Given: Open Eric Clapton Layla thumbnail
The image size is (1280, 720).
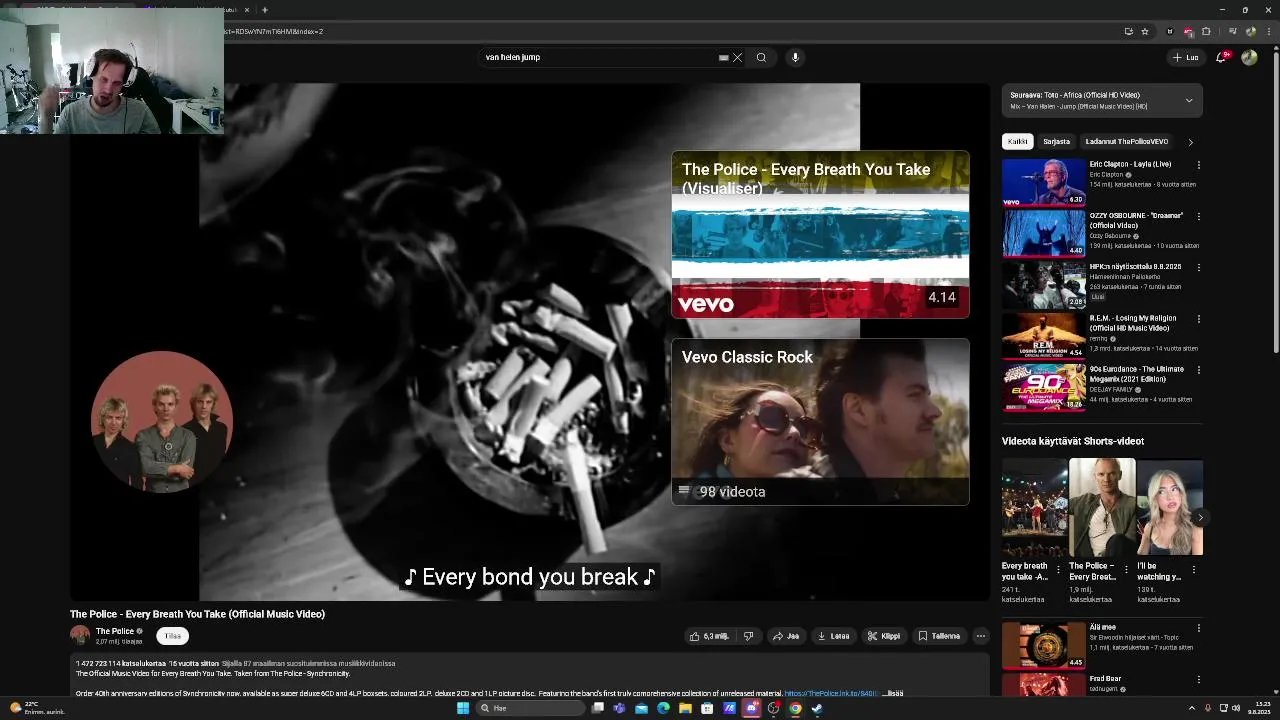Looking at the screenshot, I should click(1044, 182).
